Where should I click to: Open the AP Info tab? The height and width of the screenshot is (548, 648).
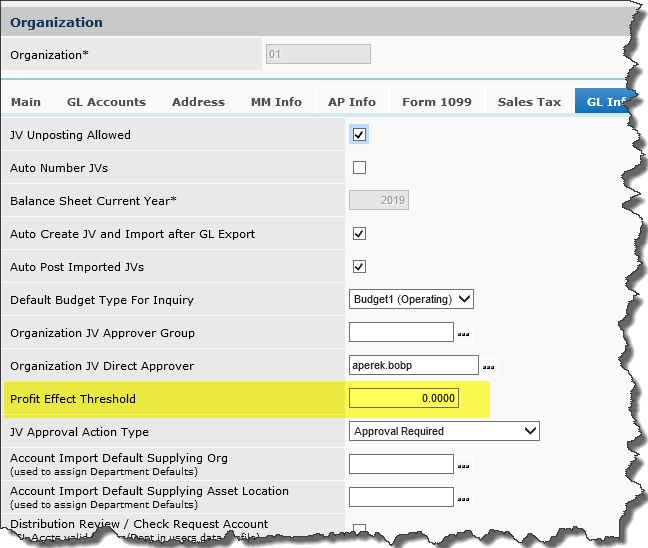tap(352, 102)
